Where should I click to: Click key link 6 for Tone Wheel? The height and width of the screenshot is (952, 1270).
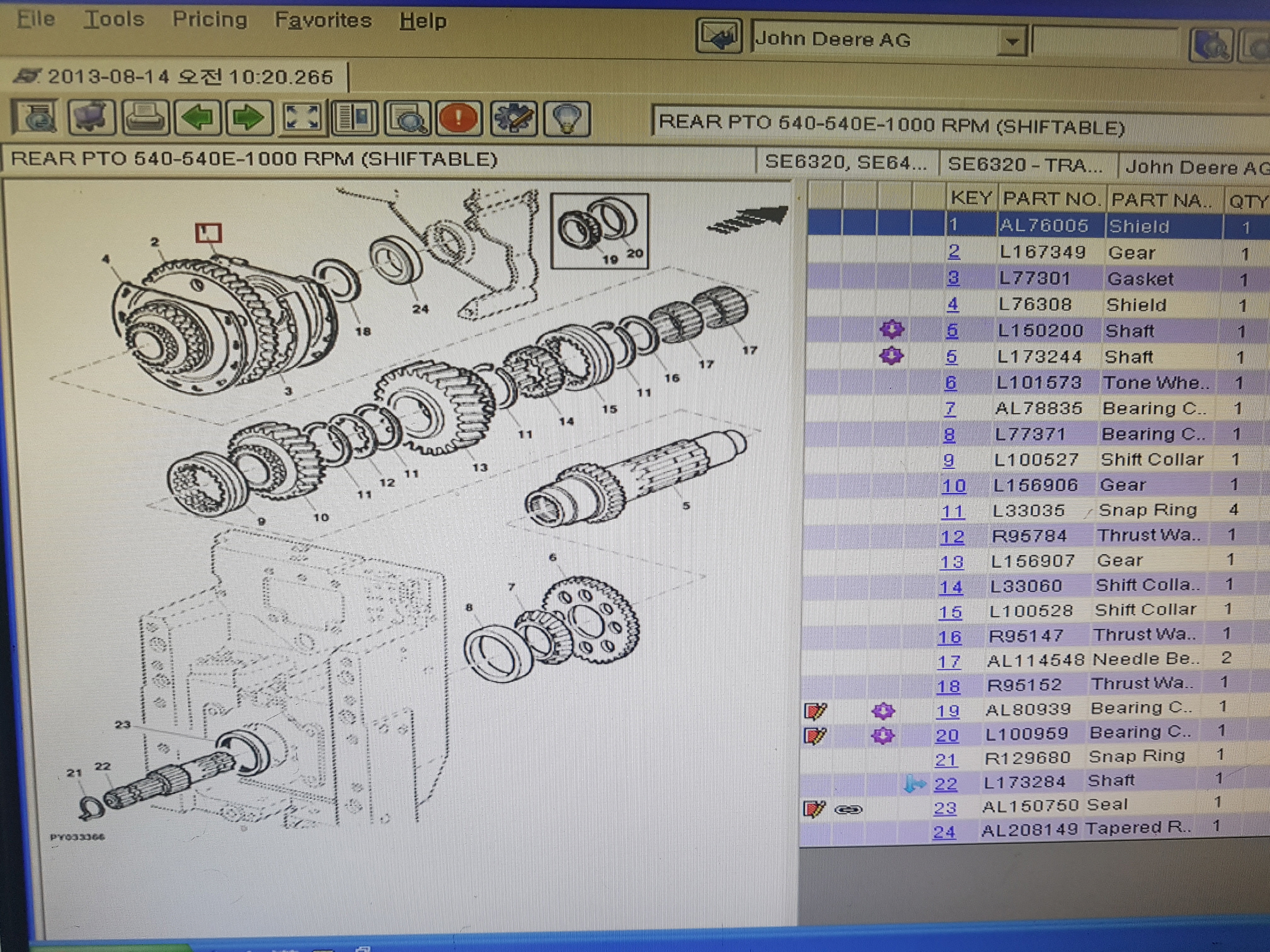tap(951, 382)
